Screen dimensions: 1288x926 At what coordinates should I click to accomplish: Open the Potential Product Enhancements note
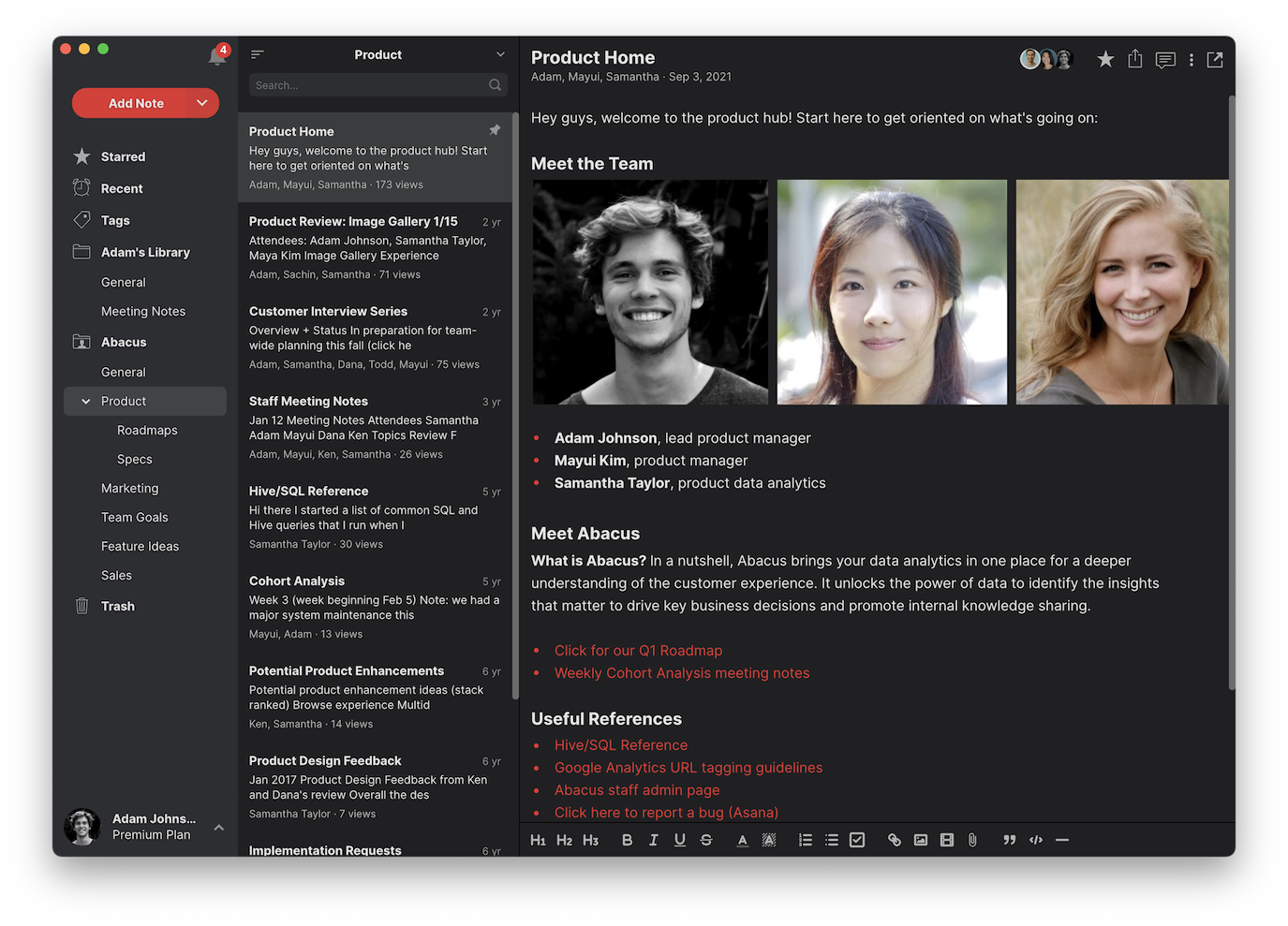pos(375,697)
